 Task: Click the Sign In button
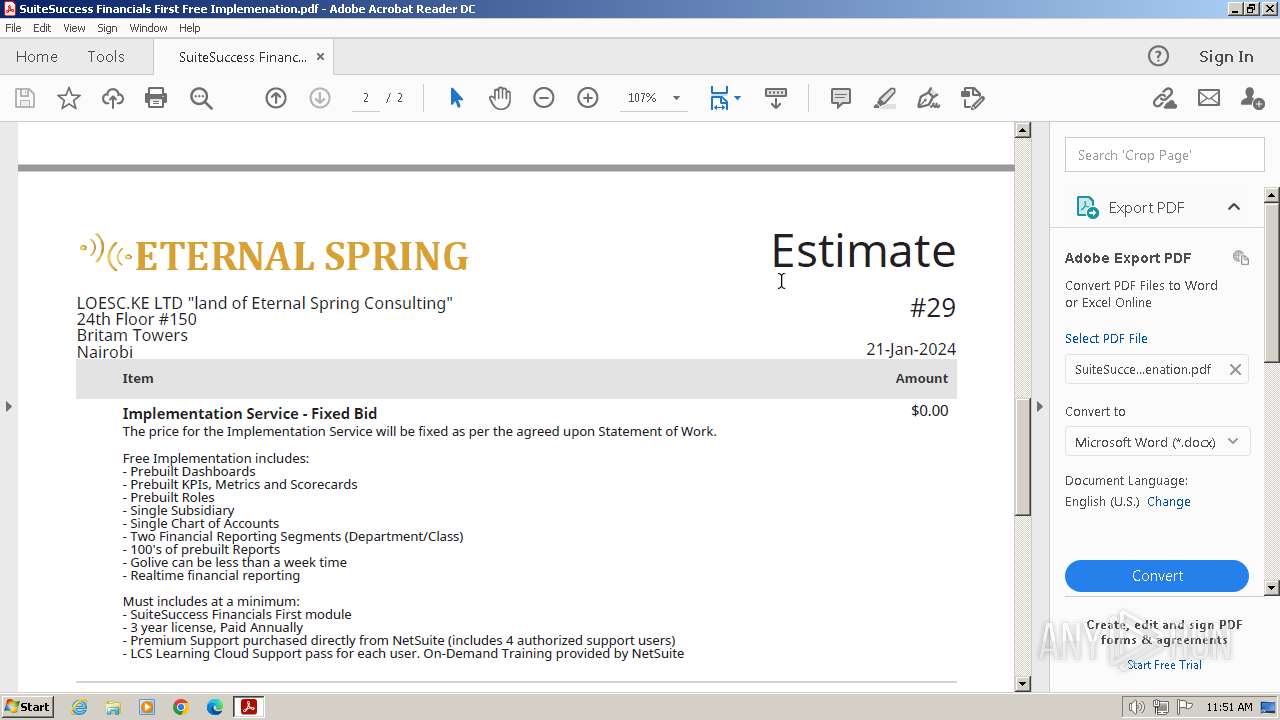(x=1226, y=57)
